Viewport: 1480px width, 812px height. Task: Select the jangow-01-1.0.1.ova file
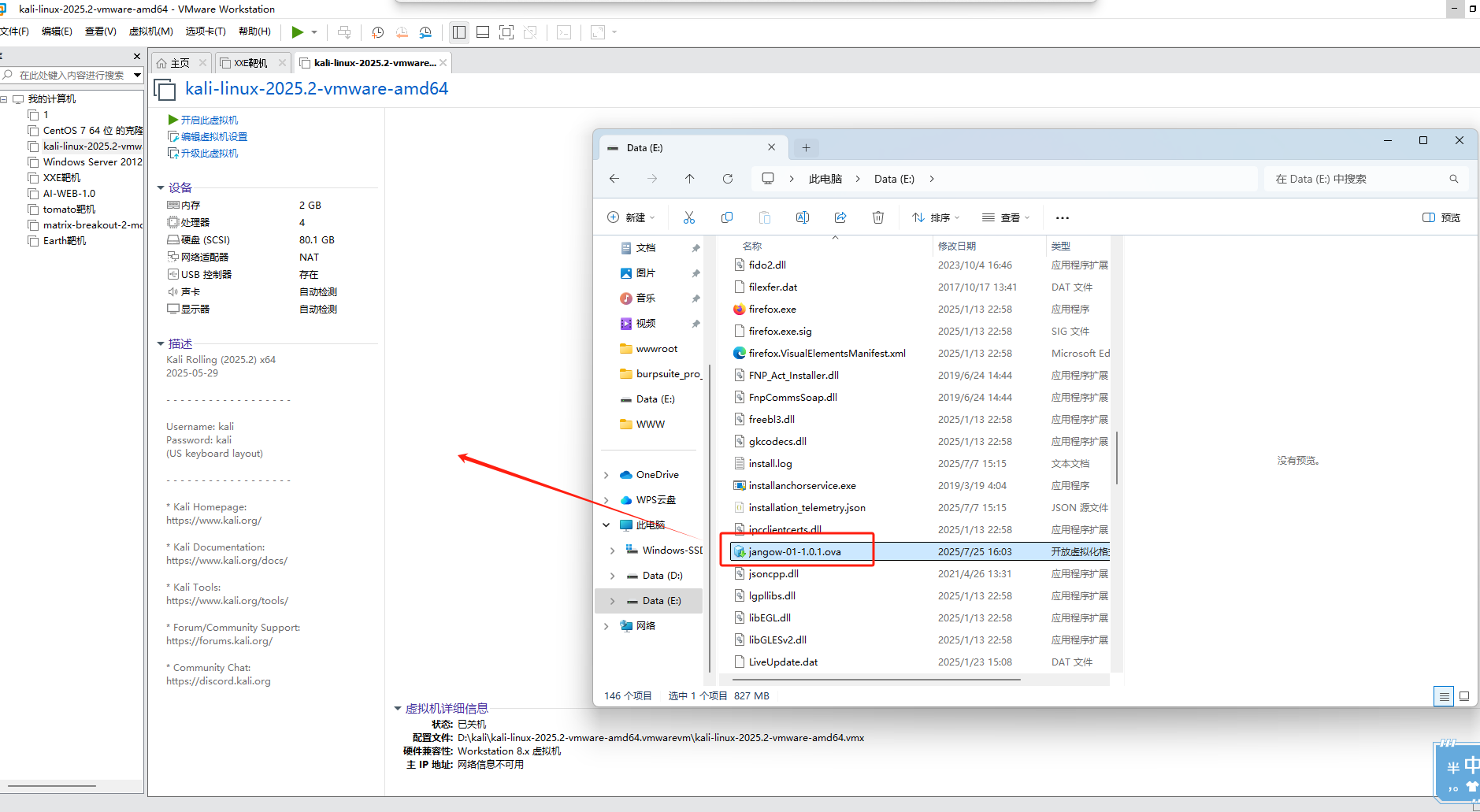pyautogui.click(x=920, y=551)
